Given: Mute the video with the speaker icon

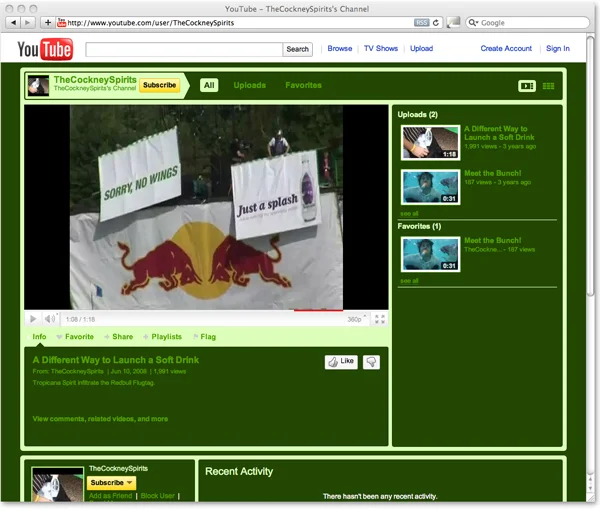Looking at the screenshot, I should [51, 318].
